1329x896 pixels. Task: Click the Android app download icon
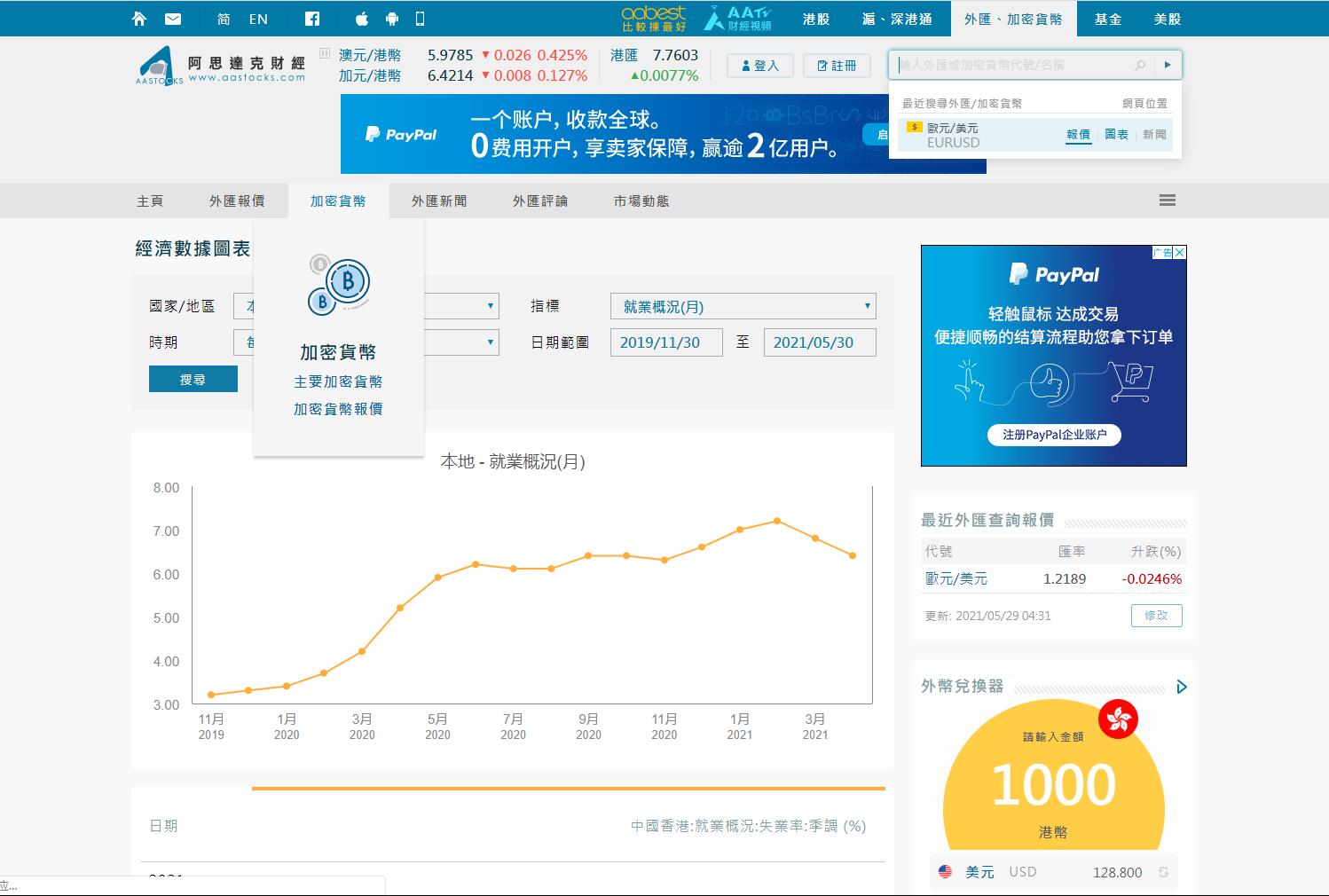[391, 19]
